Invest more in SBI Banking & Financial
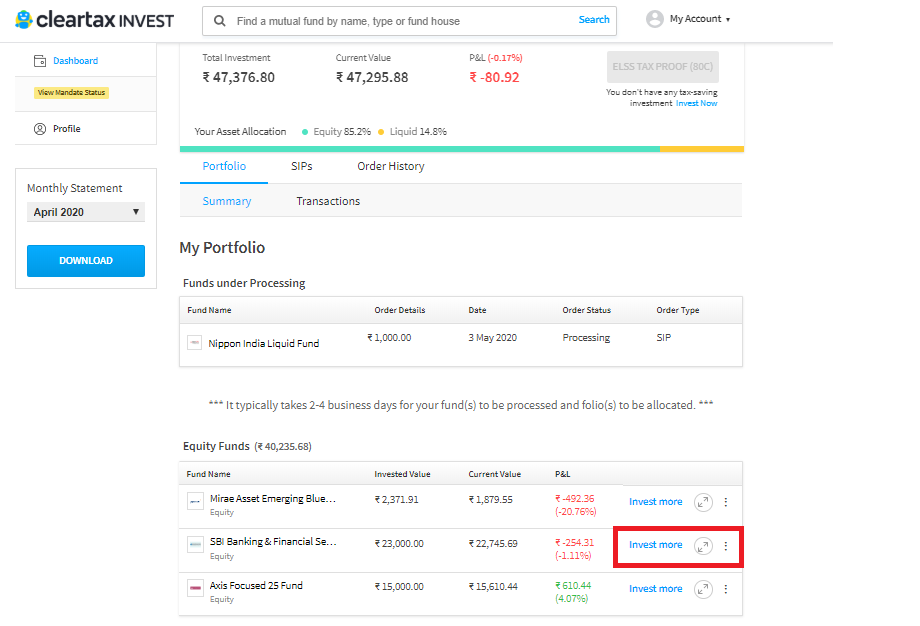This screenshot has width=920, height=626. click(655, 545)
